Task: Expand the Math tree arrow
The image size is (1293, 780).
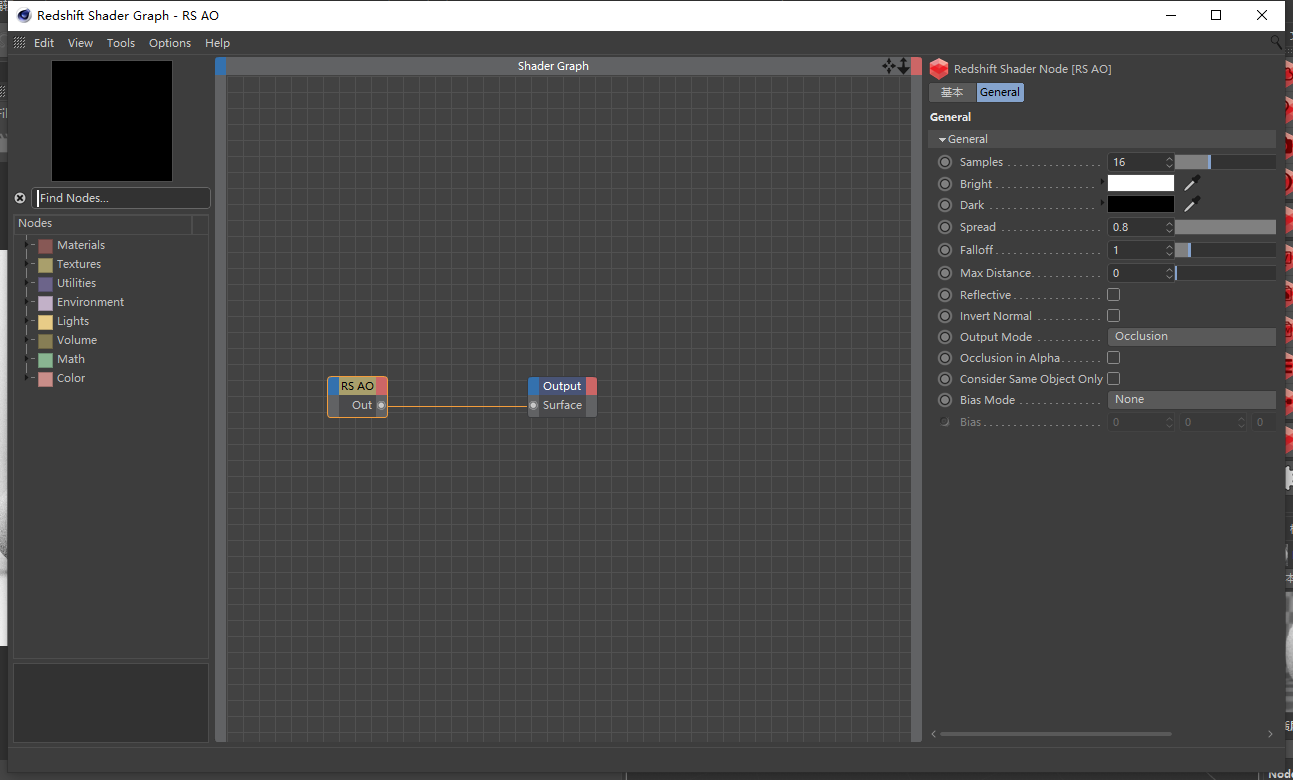Action: click(27, 359)
